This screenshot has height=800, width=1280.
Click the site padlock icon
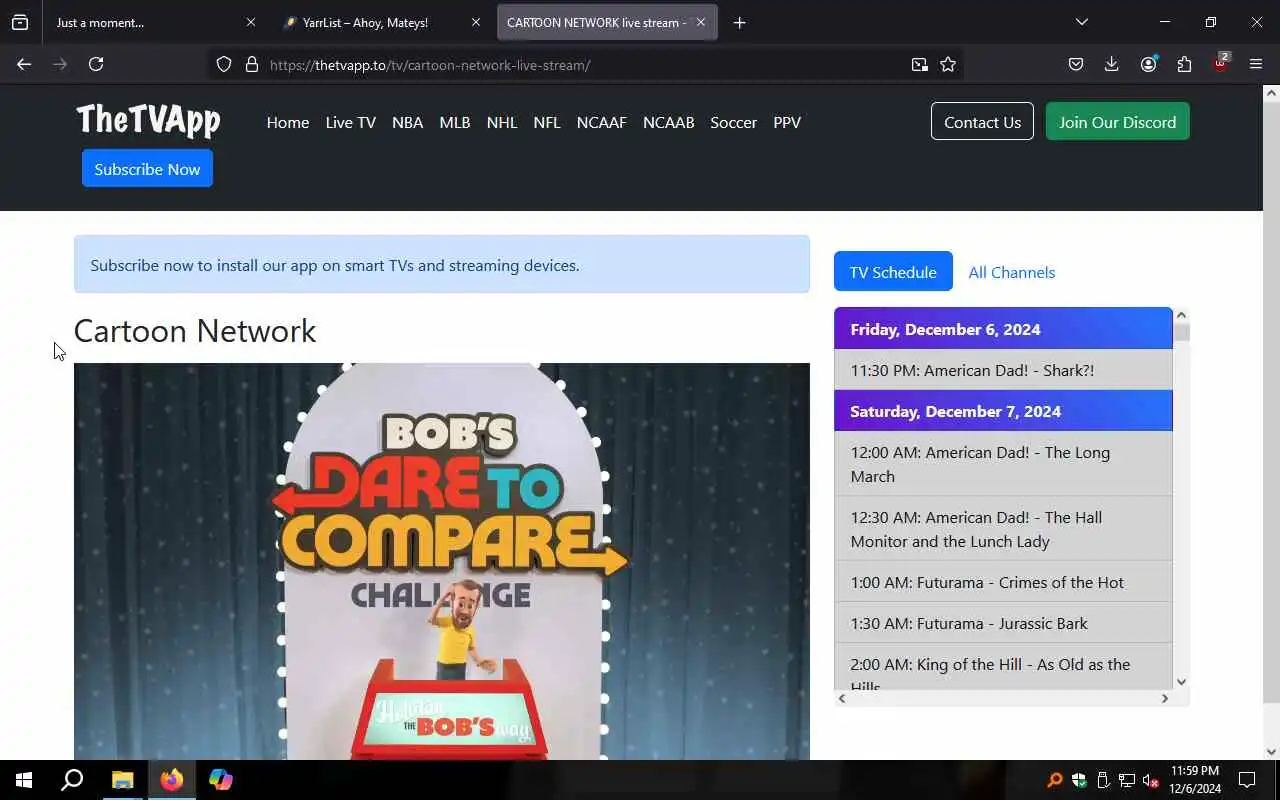click(x=252, y=64)
